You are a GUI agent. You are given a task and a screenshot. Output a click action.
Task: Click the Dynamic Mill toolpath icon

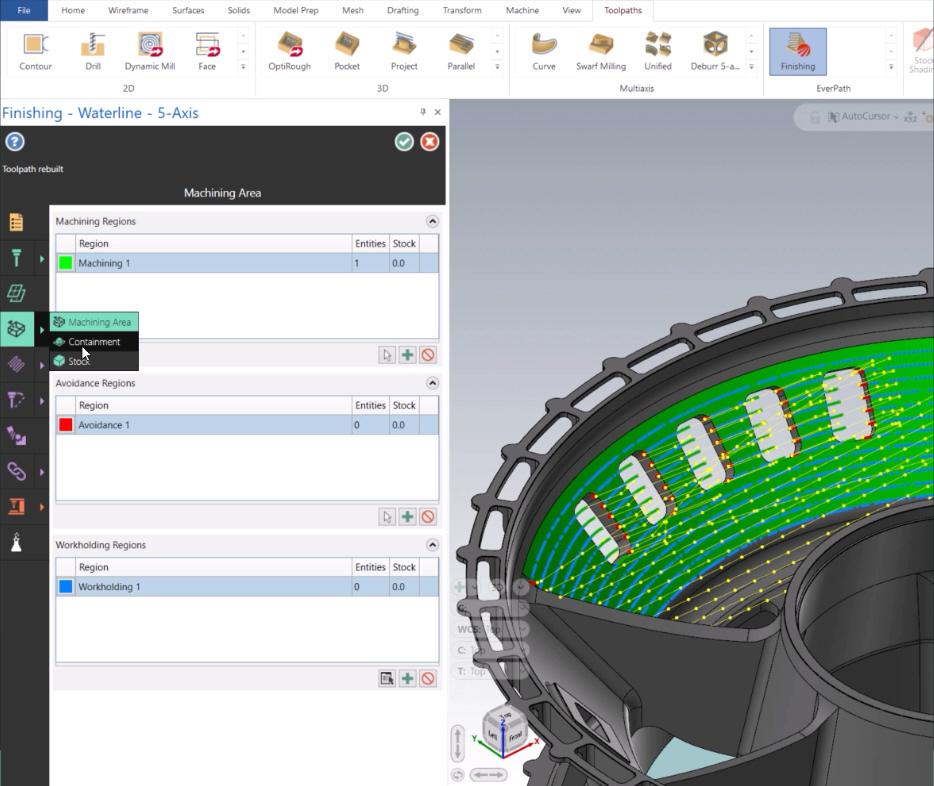click(150, 51)
